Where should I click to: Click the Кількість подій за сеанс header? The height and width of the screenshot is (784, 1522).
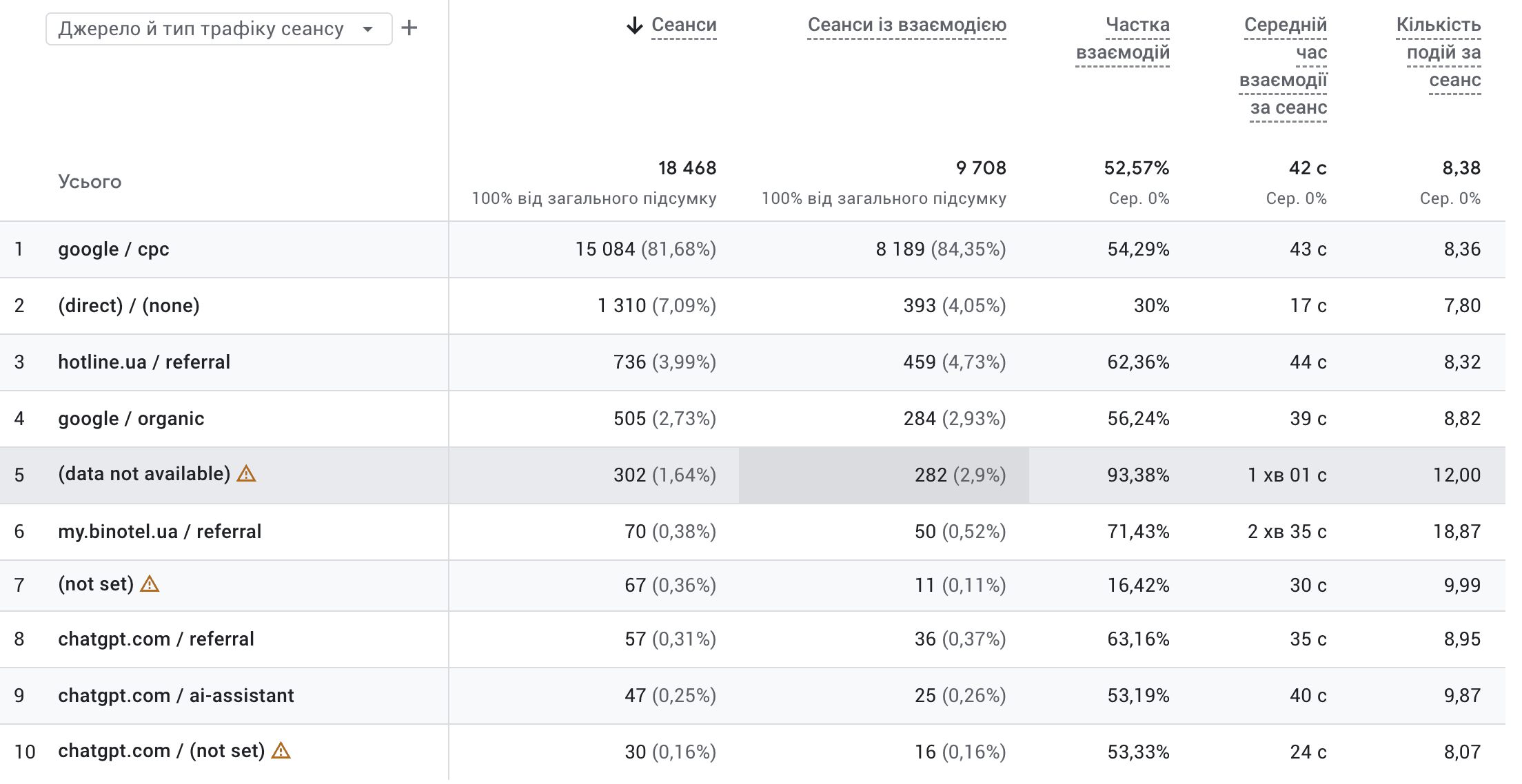click(1439, 53)
